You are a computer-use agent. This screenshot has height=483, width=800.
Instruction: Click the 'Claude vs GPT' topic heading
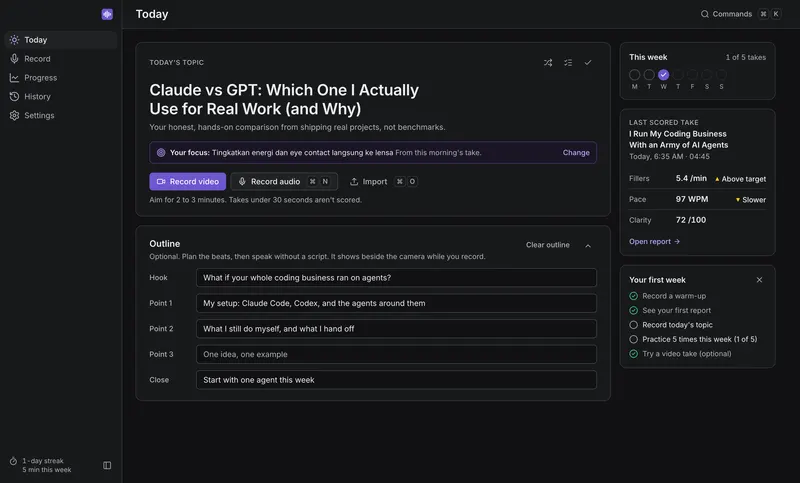click(x=284, y=99)
